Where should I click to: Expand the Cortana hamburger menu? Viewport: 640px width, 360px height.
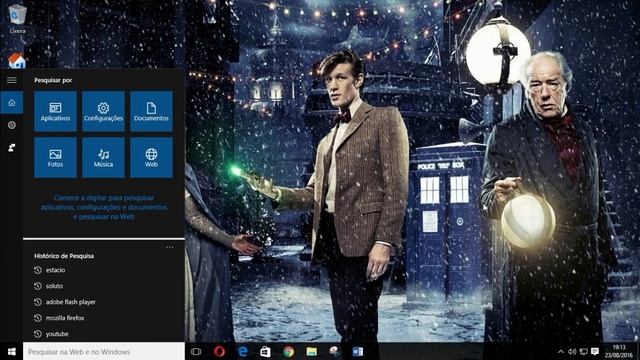[x=11, y=80]
